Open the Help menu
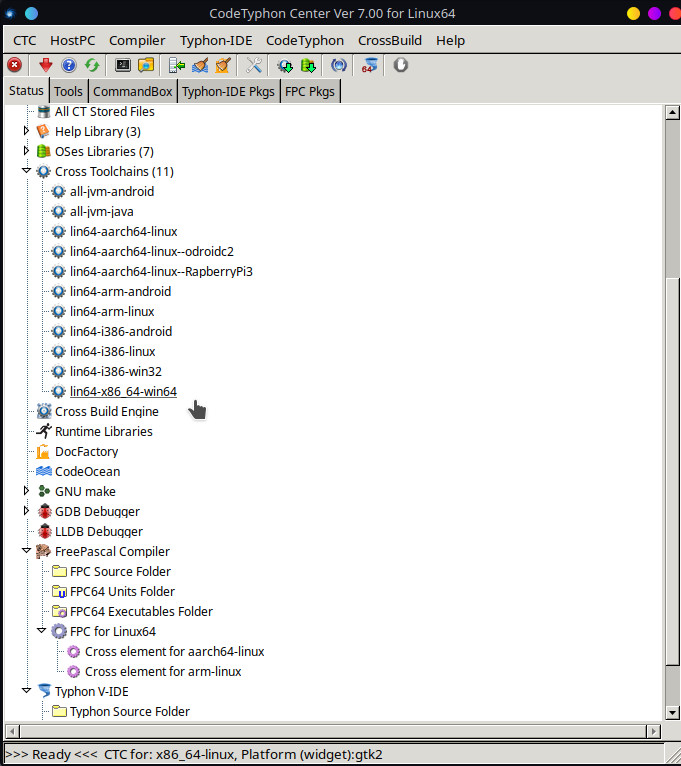The width and height of the screenshot is (681, 766). pyautogui.click(x=450, y=41)
